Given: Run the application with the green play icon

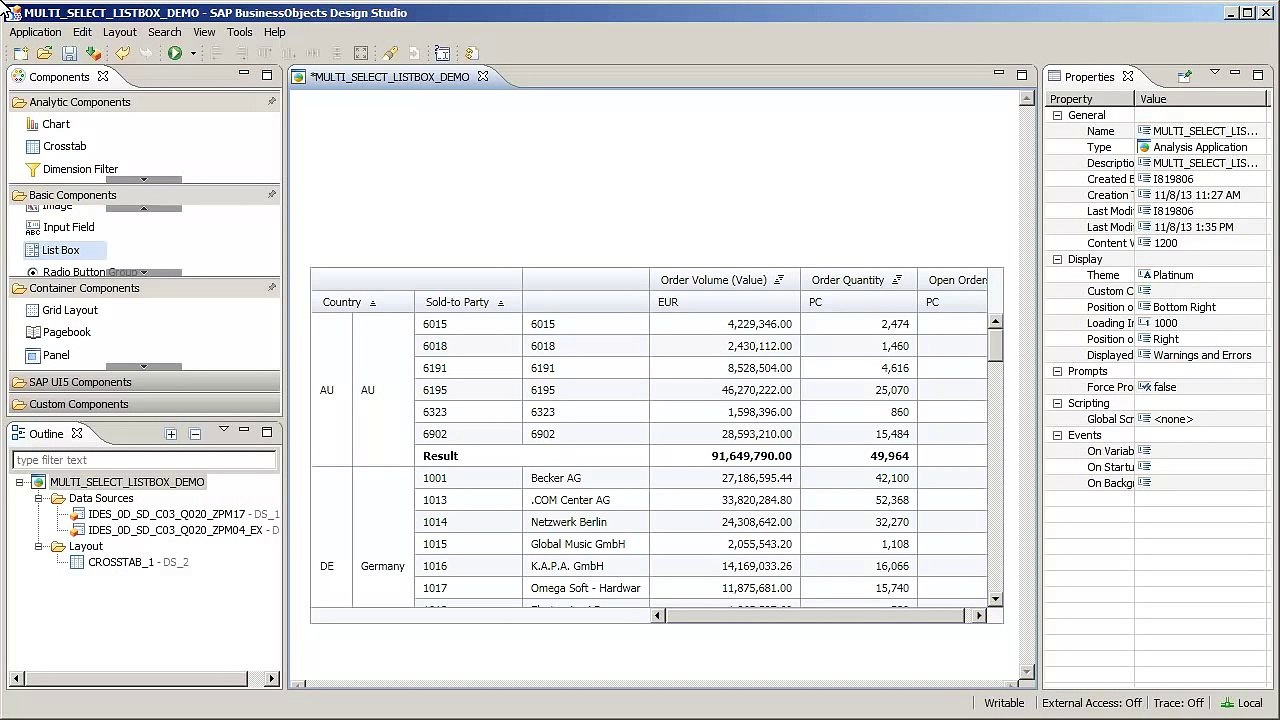Looking at the screenshot, I should pos(175,53).
